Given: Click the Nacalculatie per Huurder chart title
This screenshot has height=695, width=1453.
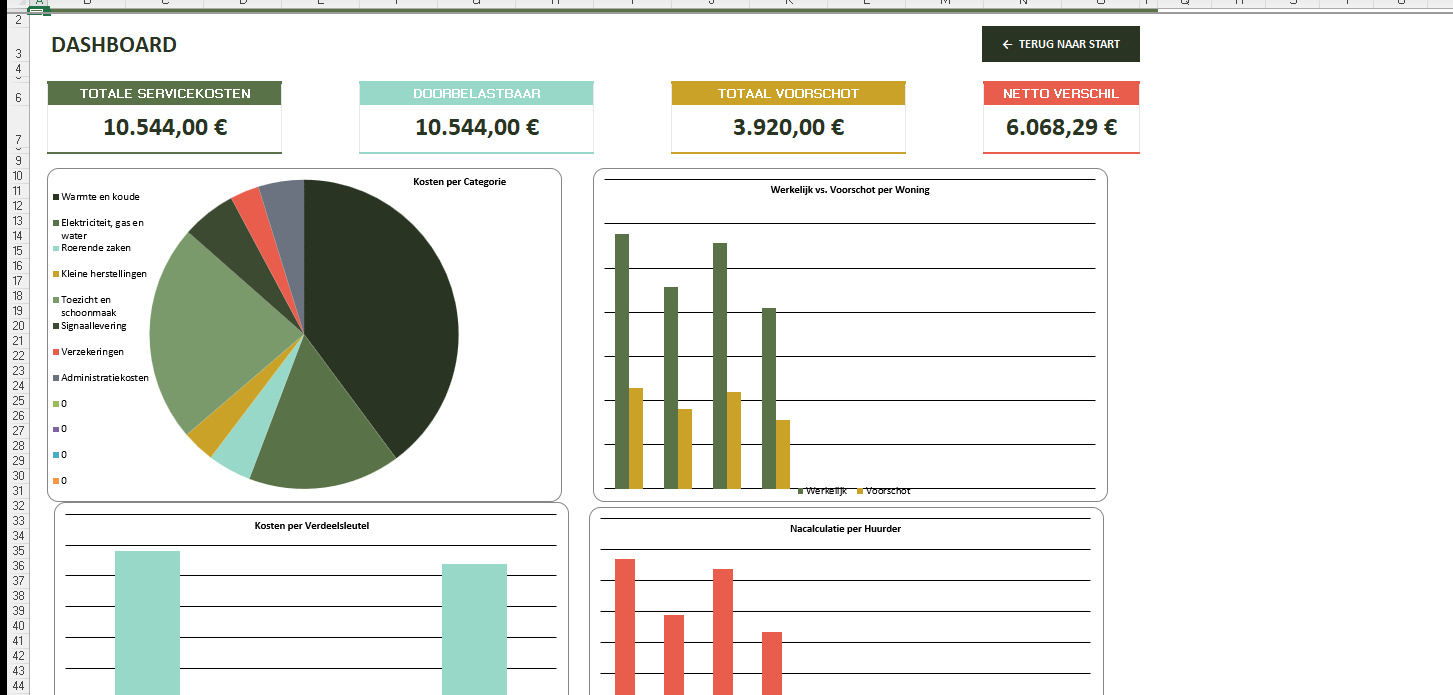Looking at the screenshot, I should coord(844,528).
